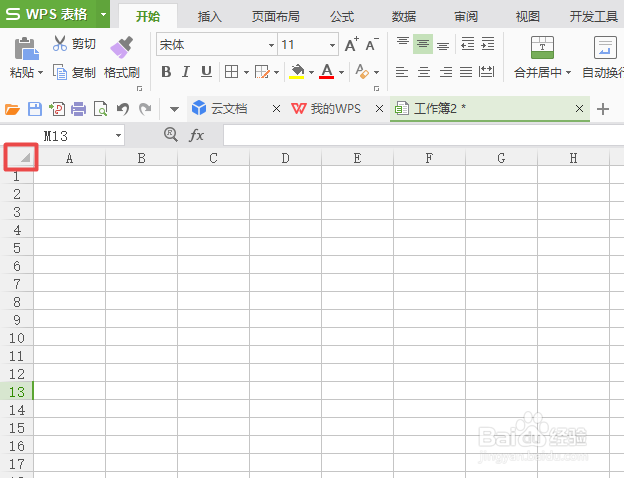Toggle italic formatting
This screenshot has width=624, height=478.
pyautogui.click(x=185, y=72)
